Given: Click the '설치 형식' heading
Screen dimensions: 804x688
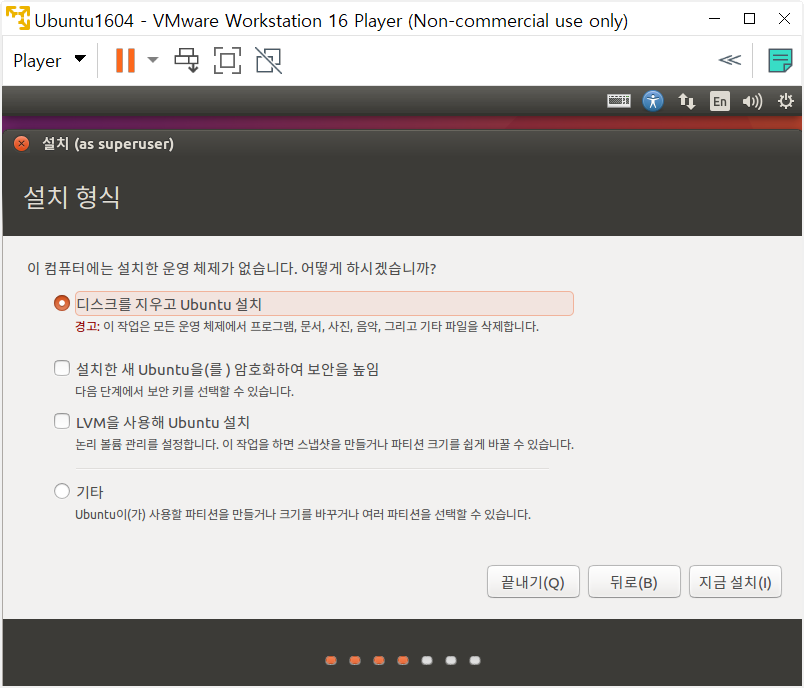Looking at the screenshot, I should (72, 197).
